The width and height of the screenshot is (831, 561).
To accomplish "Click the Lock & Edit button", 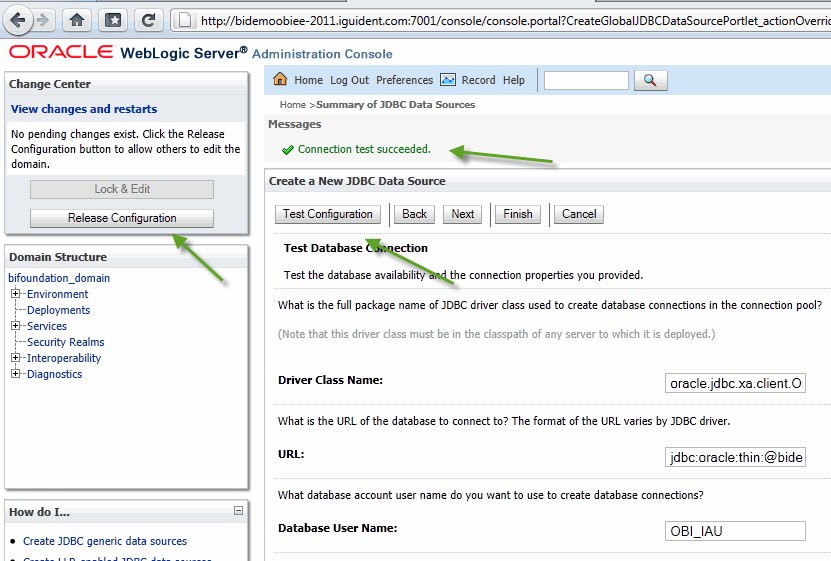I will coord(122,189).
